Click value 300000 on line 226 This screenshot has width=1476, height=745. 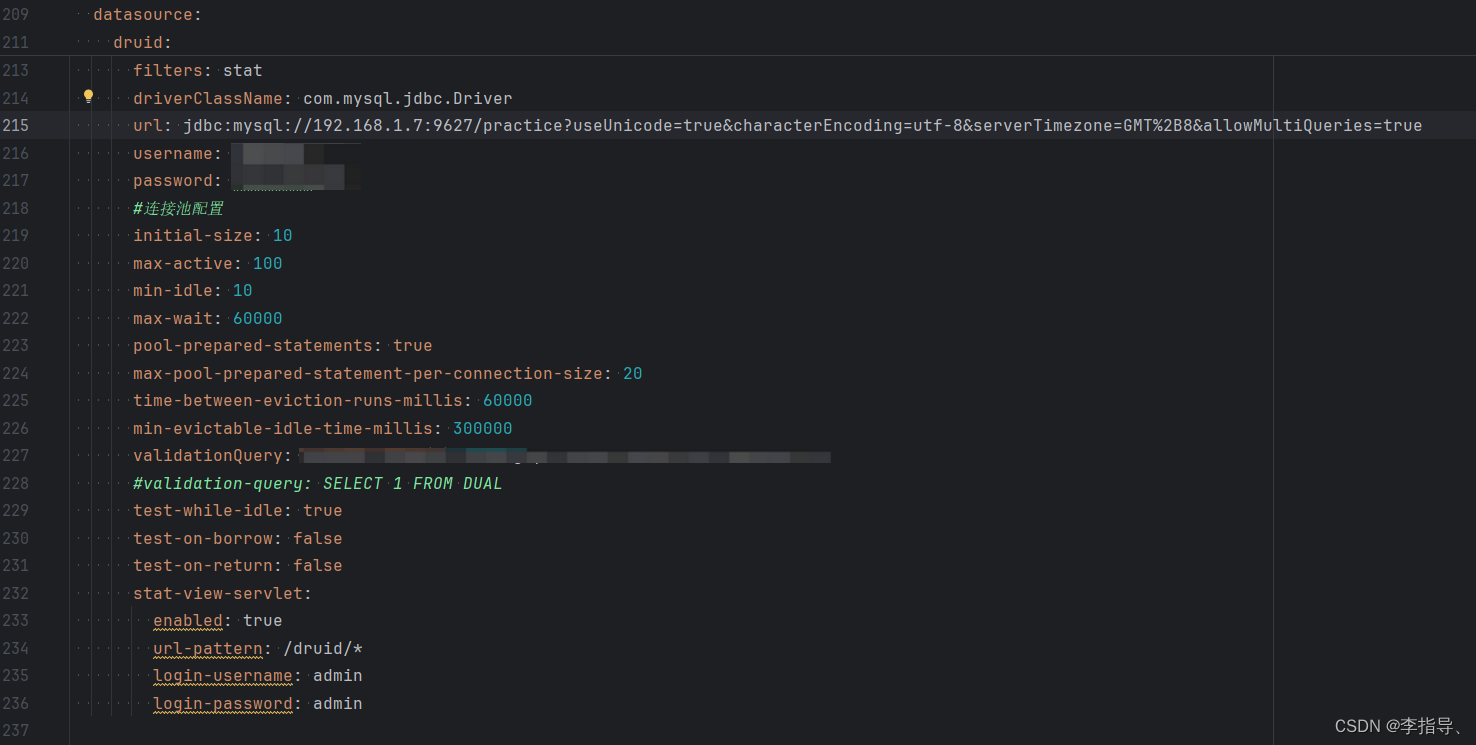point(483,428)
